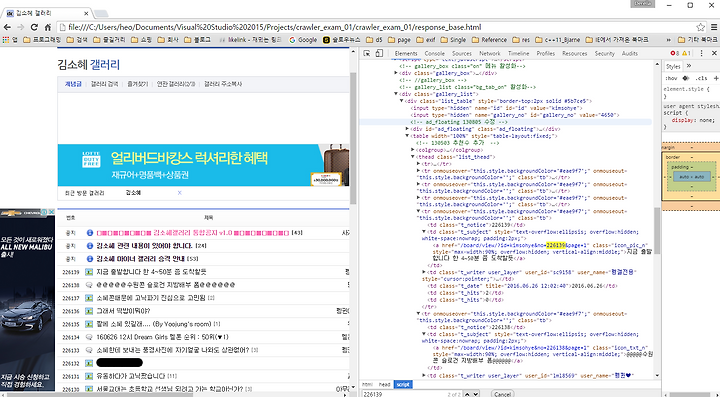Click the Lotte Duty Free banner ad
The image size is (720, 397).
pyautogui.click(x=203, y=165)
